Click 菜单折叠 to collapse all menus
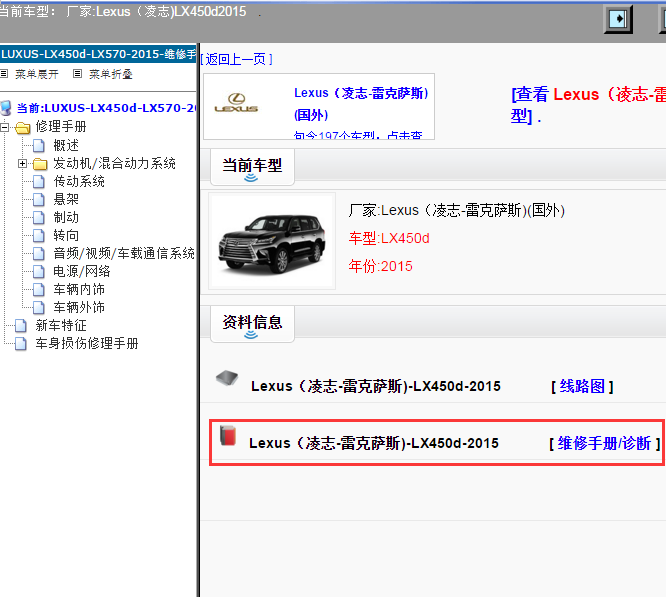666x597 pixels. point(110,74)
